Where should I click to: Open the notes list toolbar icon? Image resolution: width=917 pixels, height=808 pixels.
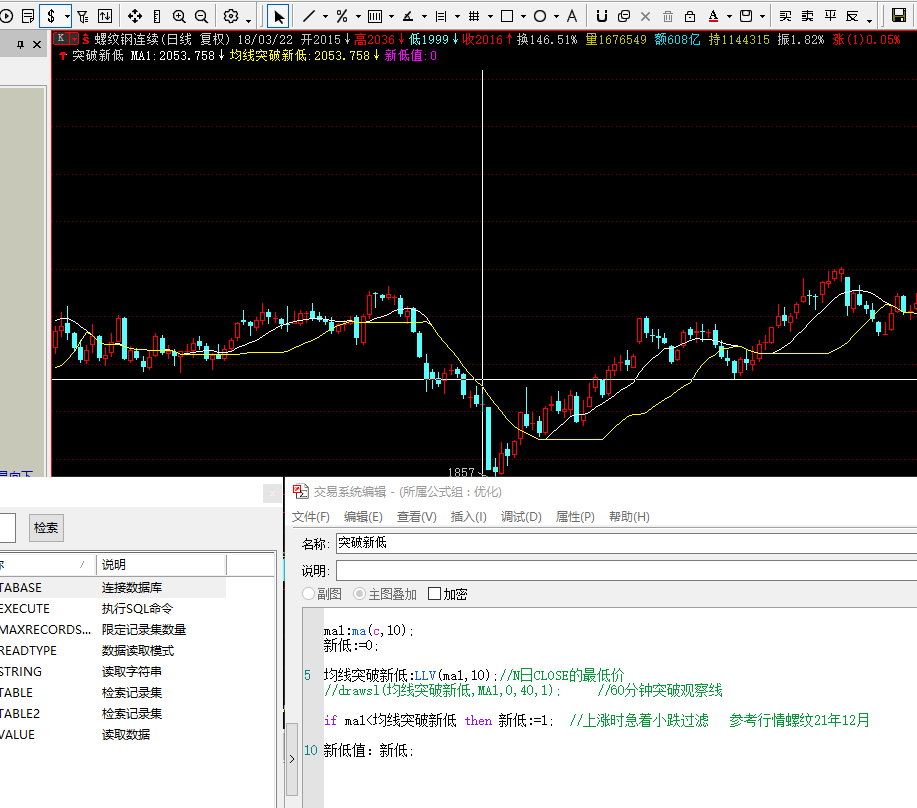[x=27, y=16]
